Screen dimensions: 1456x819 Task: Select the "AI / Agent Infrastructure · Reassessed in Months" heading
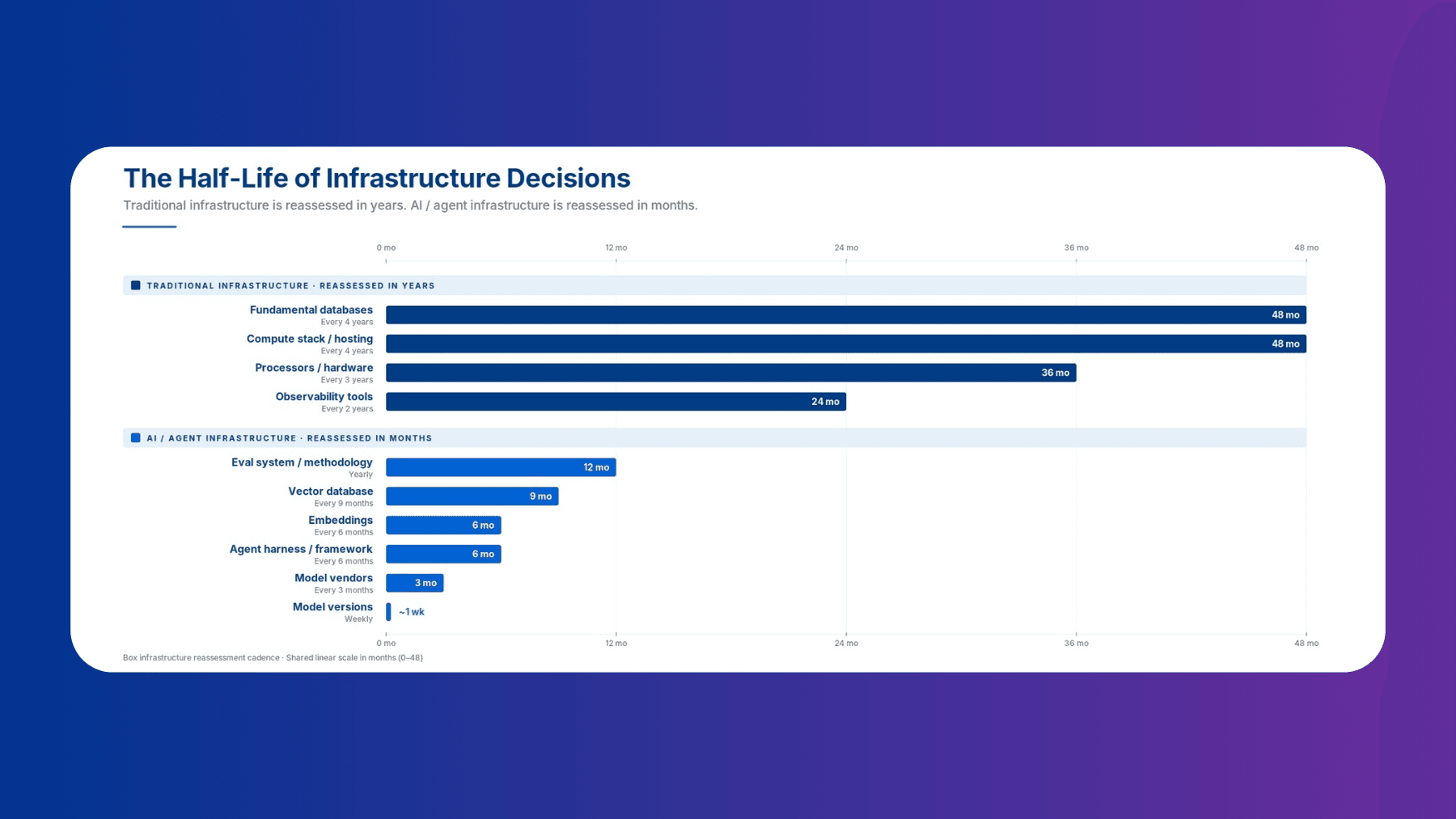[x=290, y=438]
